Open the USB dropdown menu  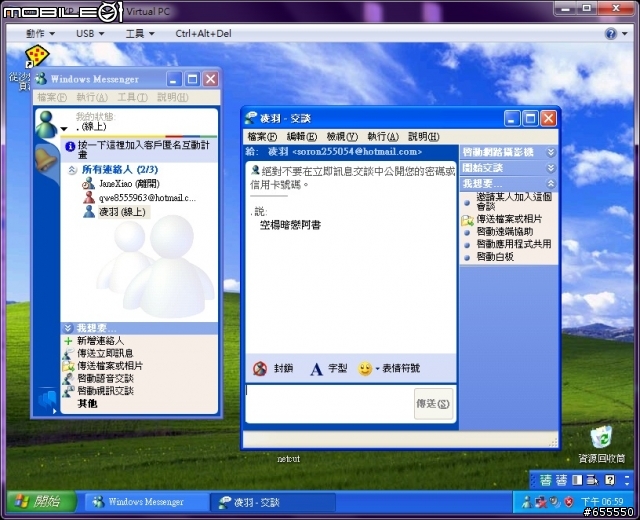tap(90, 33)
